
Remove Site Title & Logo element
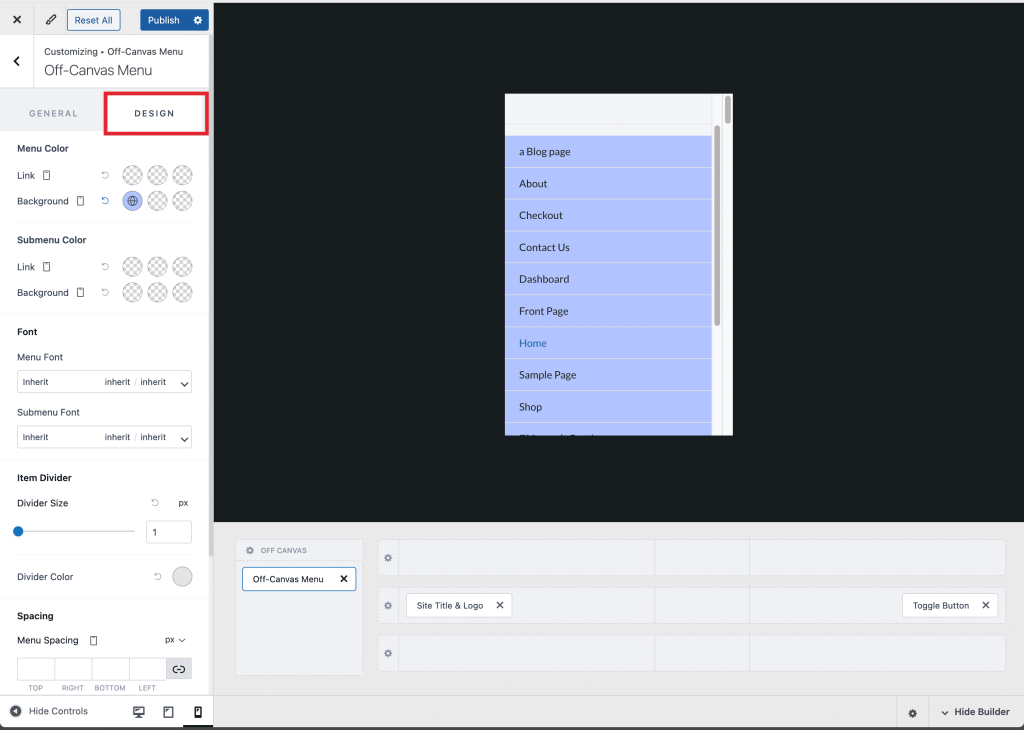click(x=500, y=605)
